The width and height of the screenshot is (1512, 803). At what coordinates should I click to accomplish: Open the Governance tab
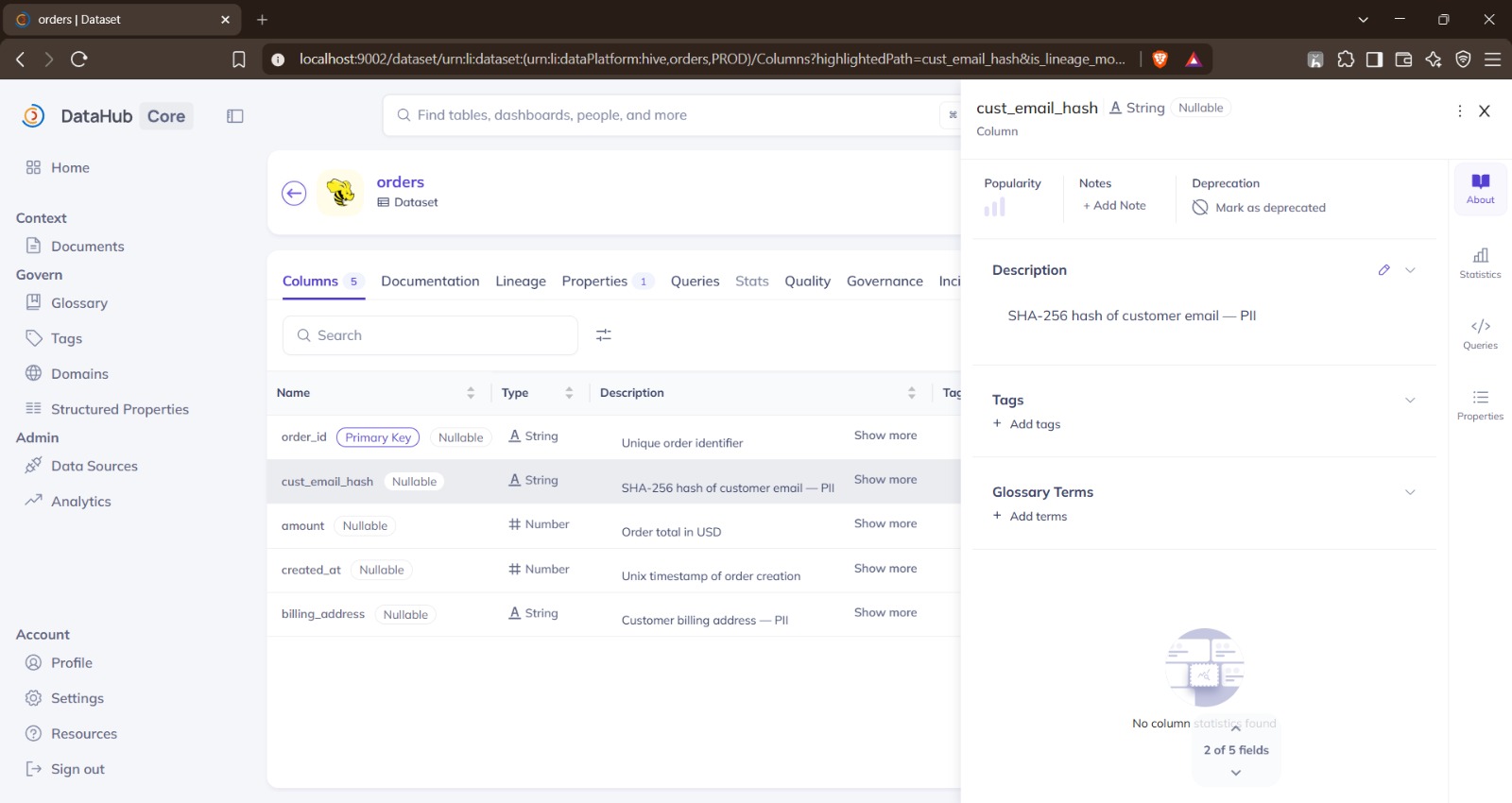(x=885, y=282)
